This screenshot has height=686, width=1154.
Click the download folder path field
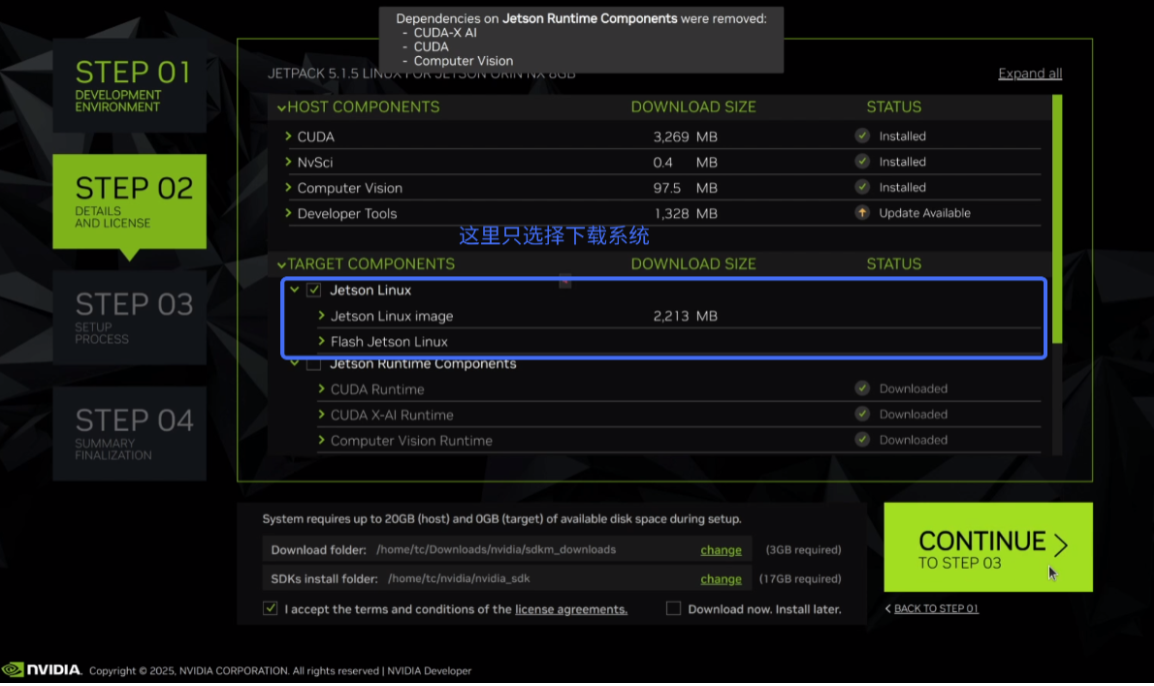tap(507, 550)
